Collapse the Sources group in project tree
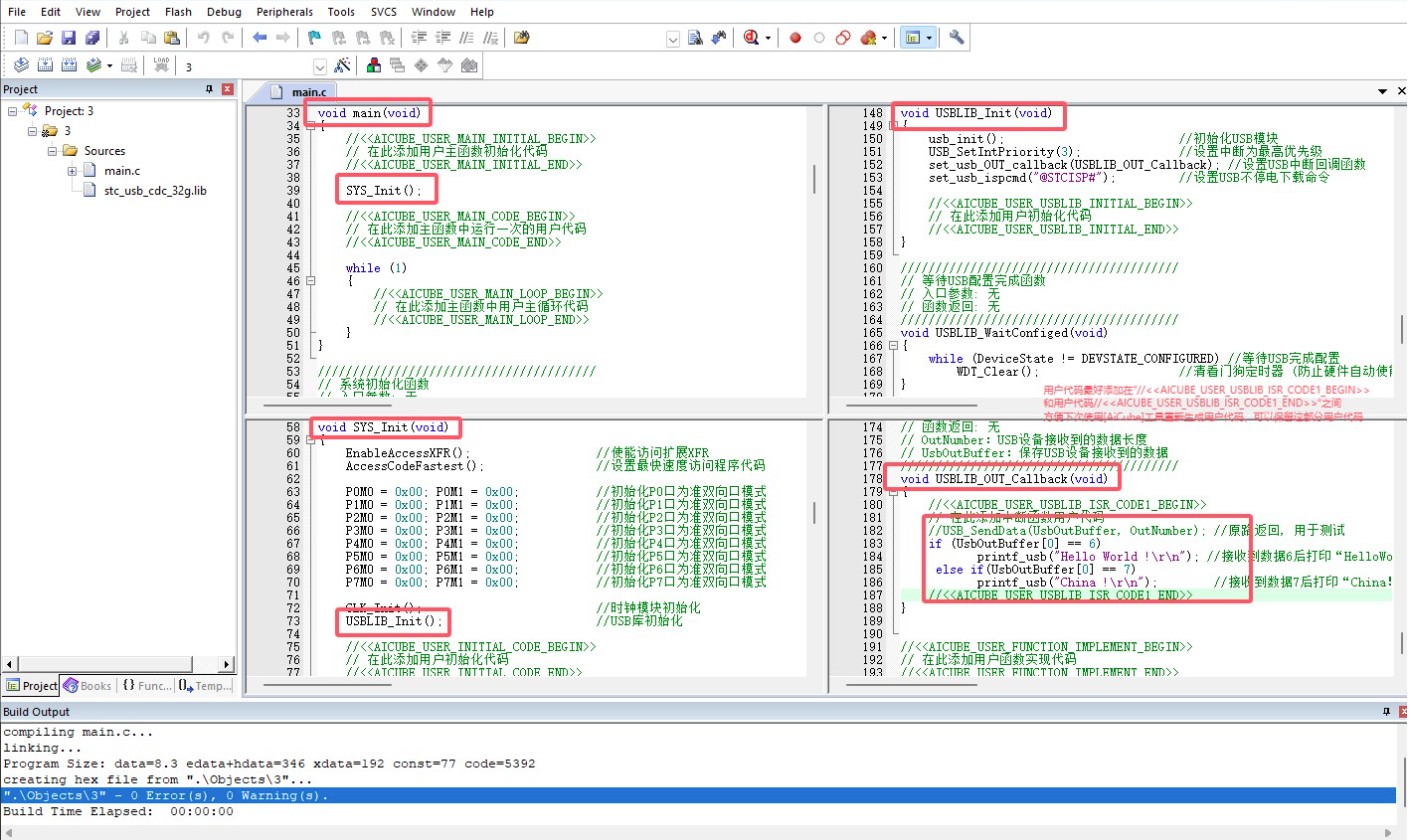The height and width of the screenshot is (840, 1411). coord(53,151)
